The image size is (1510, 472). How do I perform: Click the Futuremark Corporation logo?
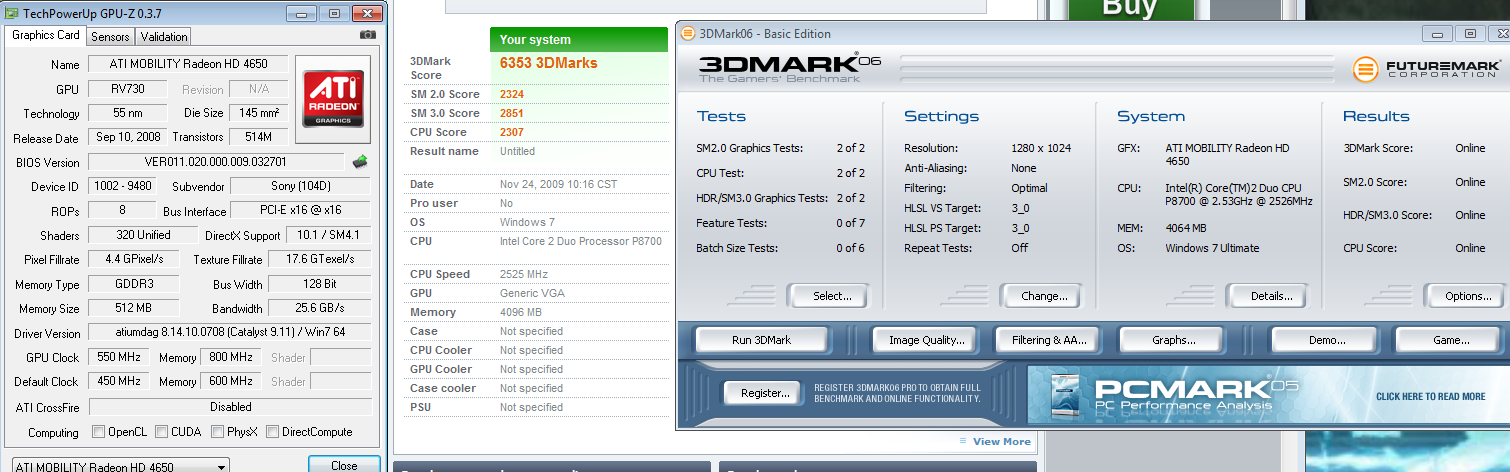click(1426, 69)
